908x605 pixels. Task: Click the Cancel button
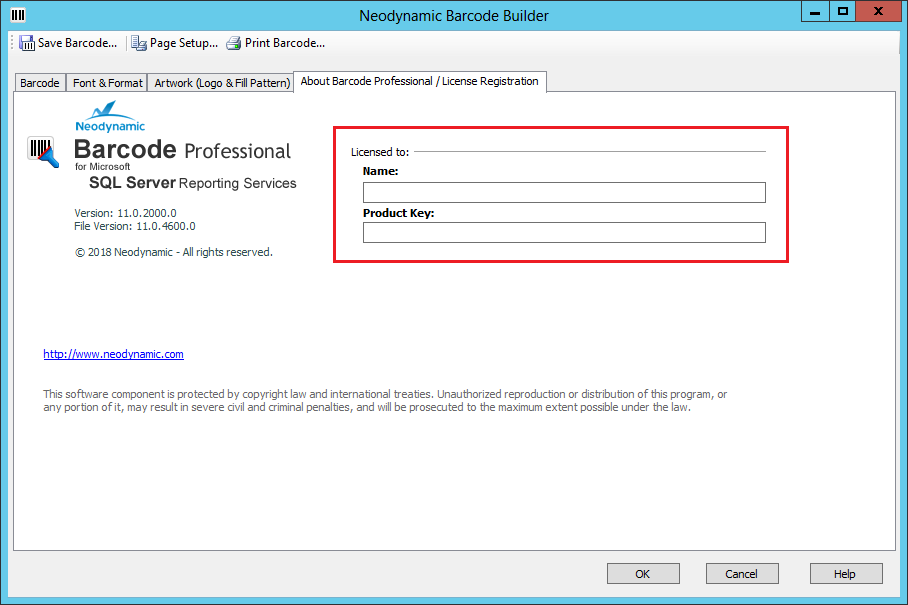[742, 574]
